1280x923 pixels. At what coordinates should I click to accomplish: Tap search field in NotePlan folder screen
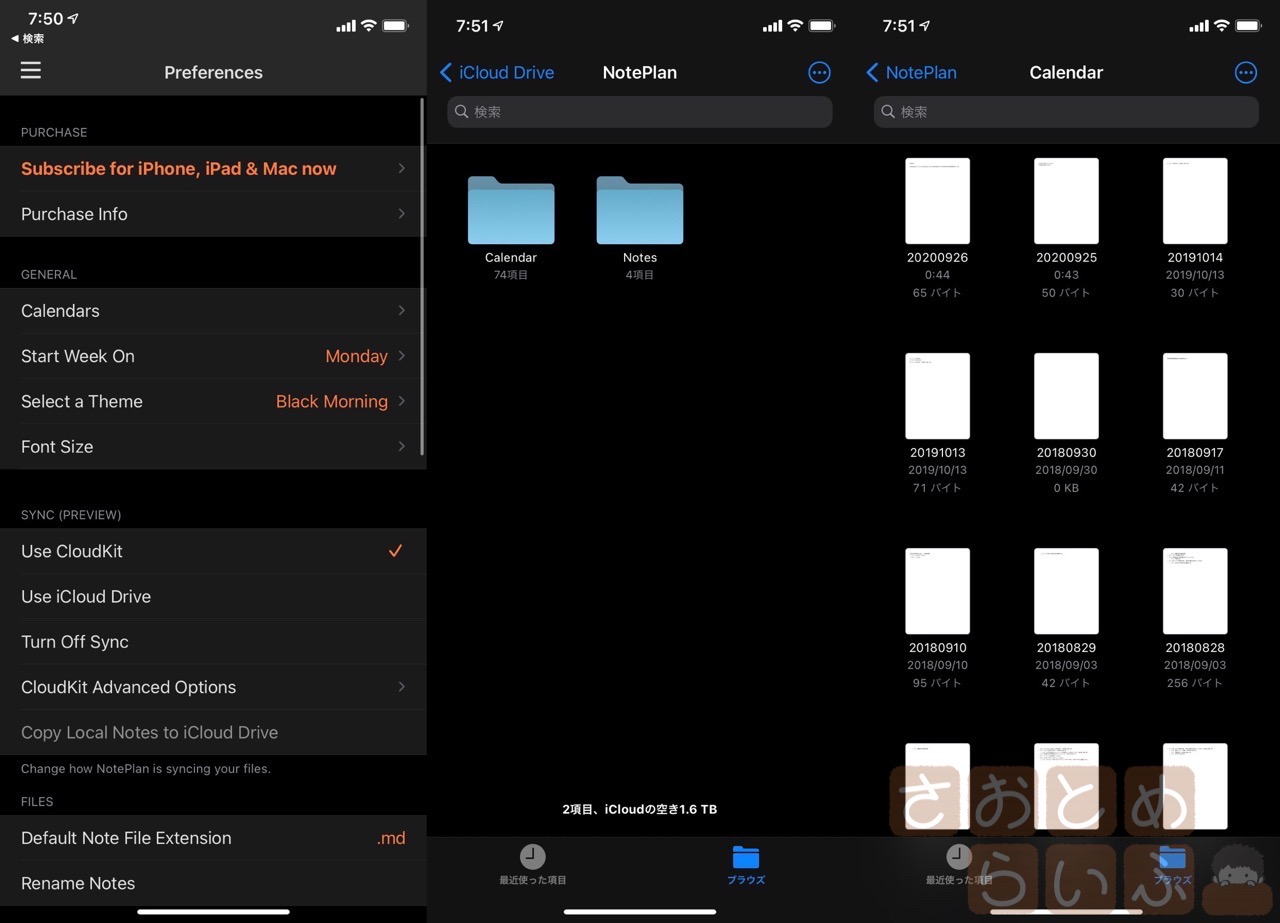tap(640, 112)
